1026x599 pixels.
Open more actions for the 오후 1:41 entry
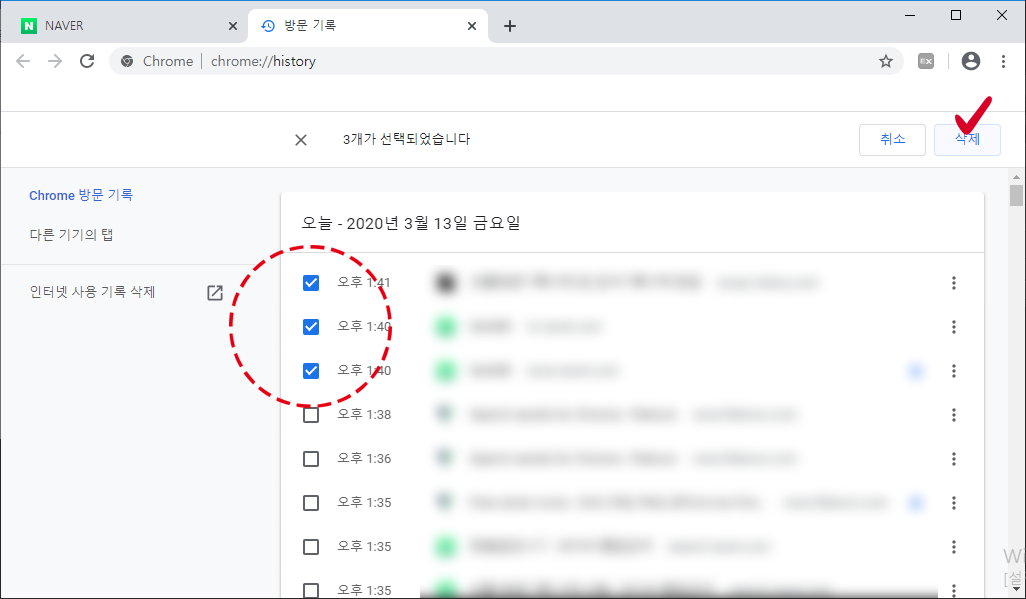point(953,283)
